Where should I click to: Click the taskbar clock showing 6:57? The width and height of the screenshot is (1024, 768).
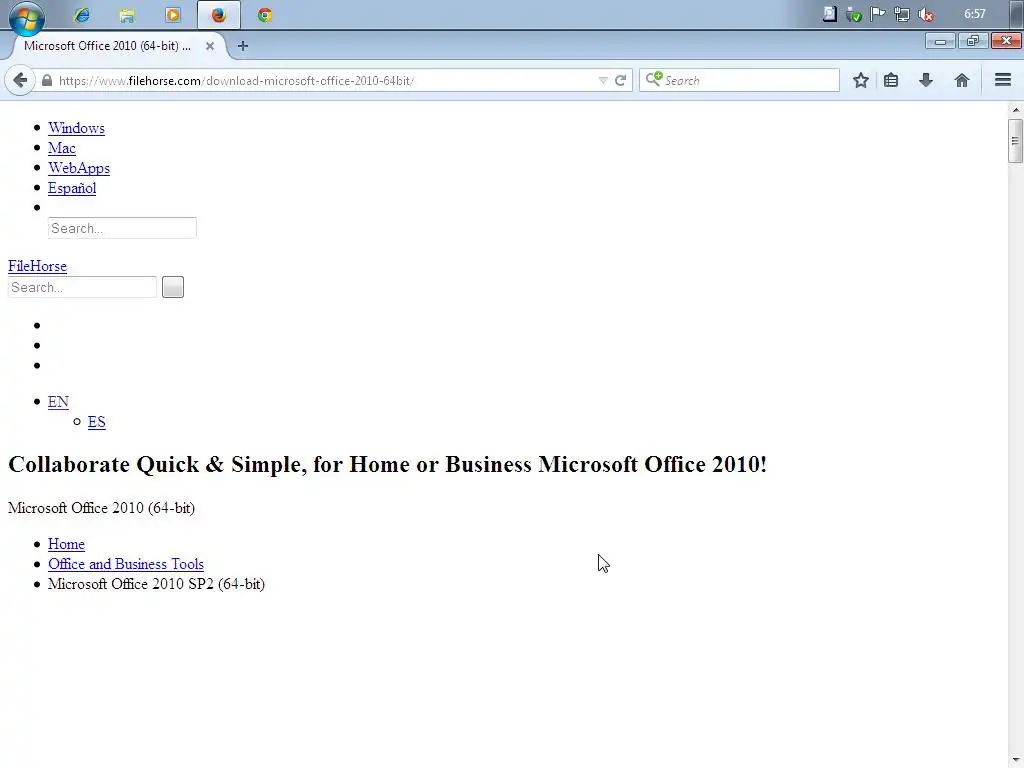974,14
